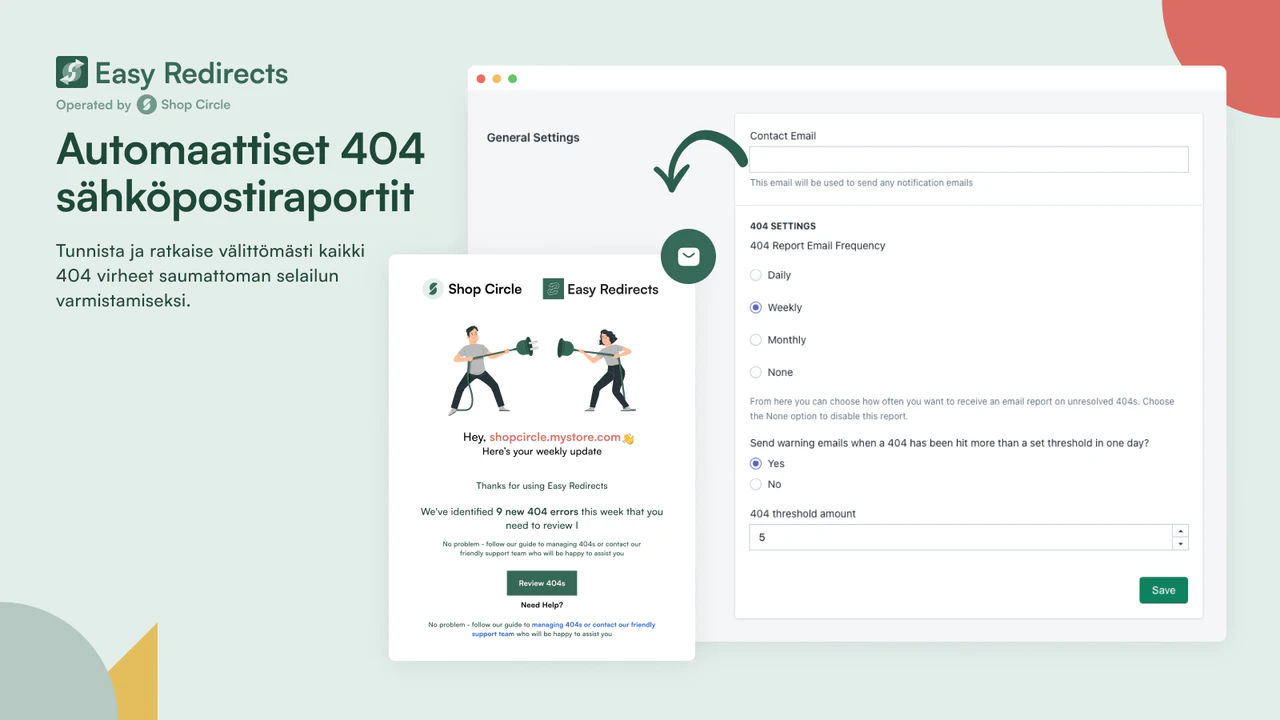Click the contact email helper text
The width and height of the screenshot is (1280, 720).
[x=861, y=183]
